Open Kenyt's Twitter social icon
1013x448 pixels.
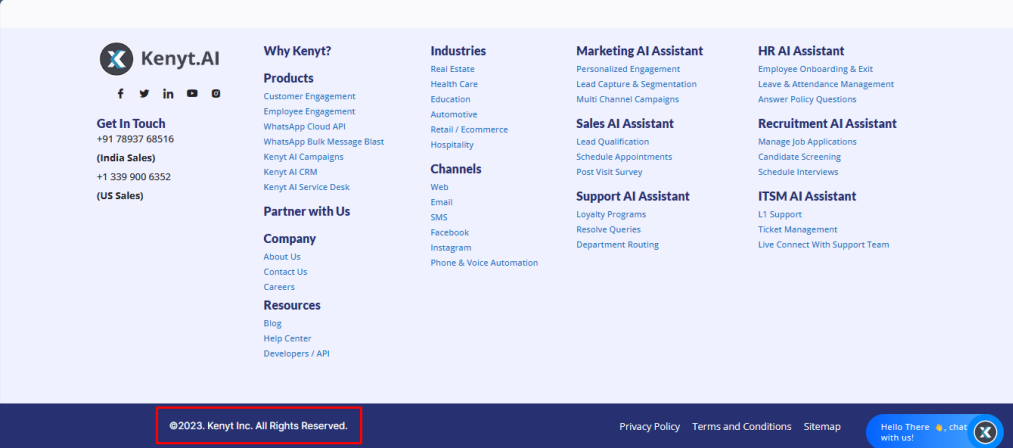144,94
